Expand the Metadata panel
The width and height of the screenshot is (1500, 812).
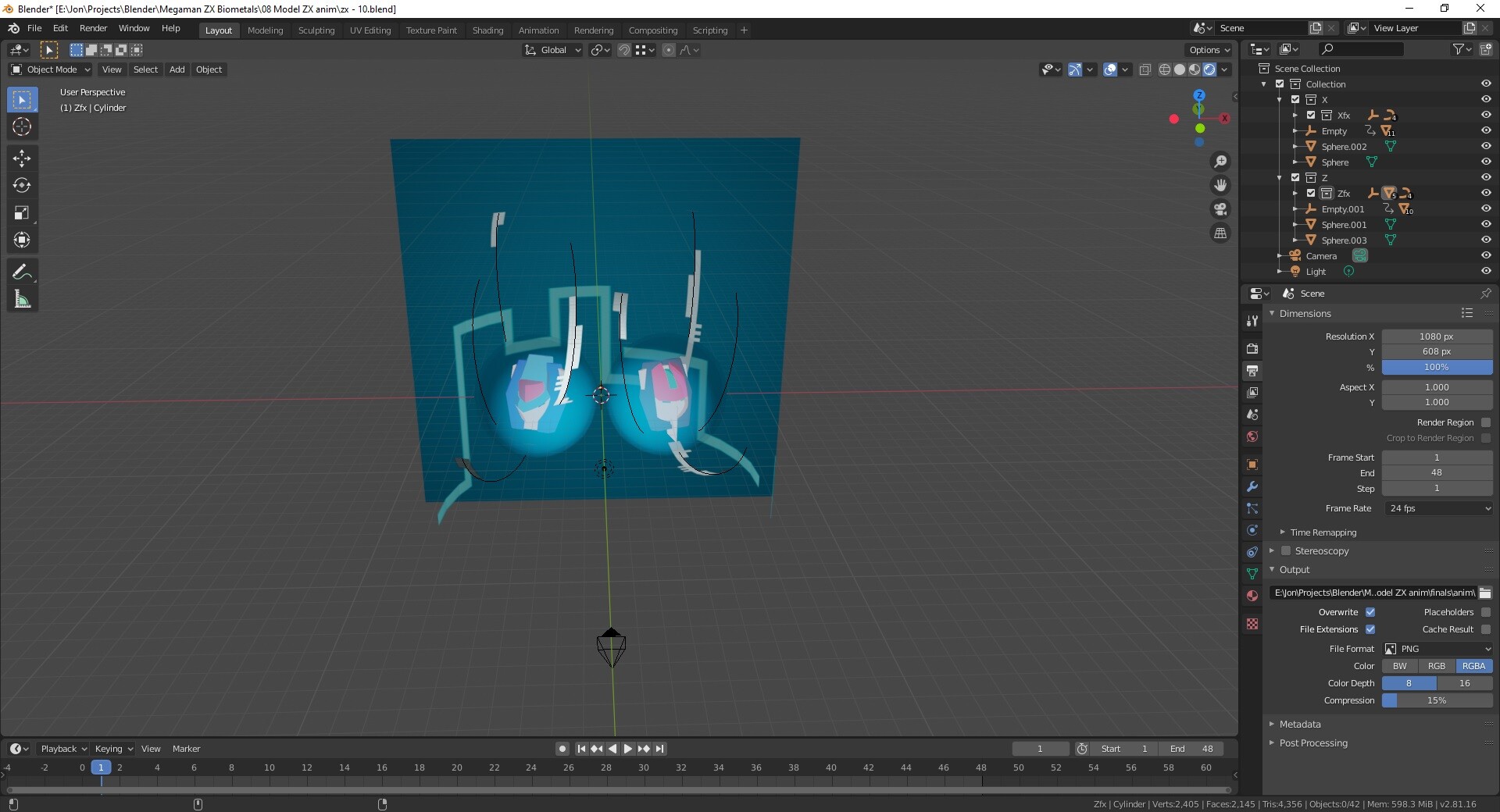point(1299,725)
